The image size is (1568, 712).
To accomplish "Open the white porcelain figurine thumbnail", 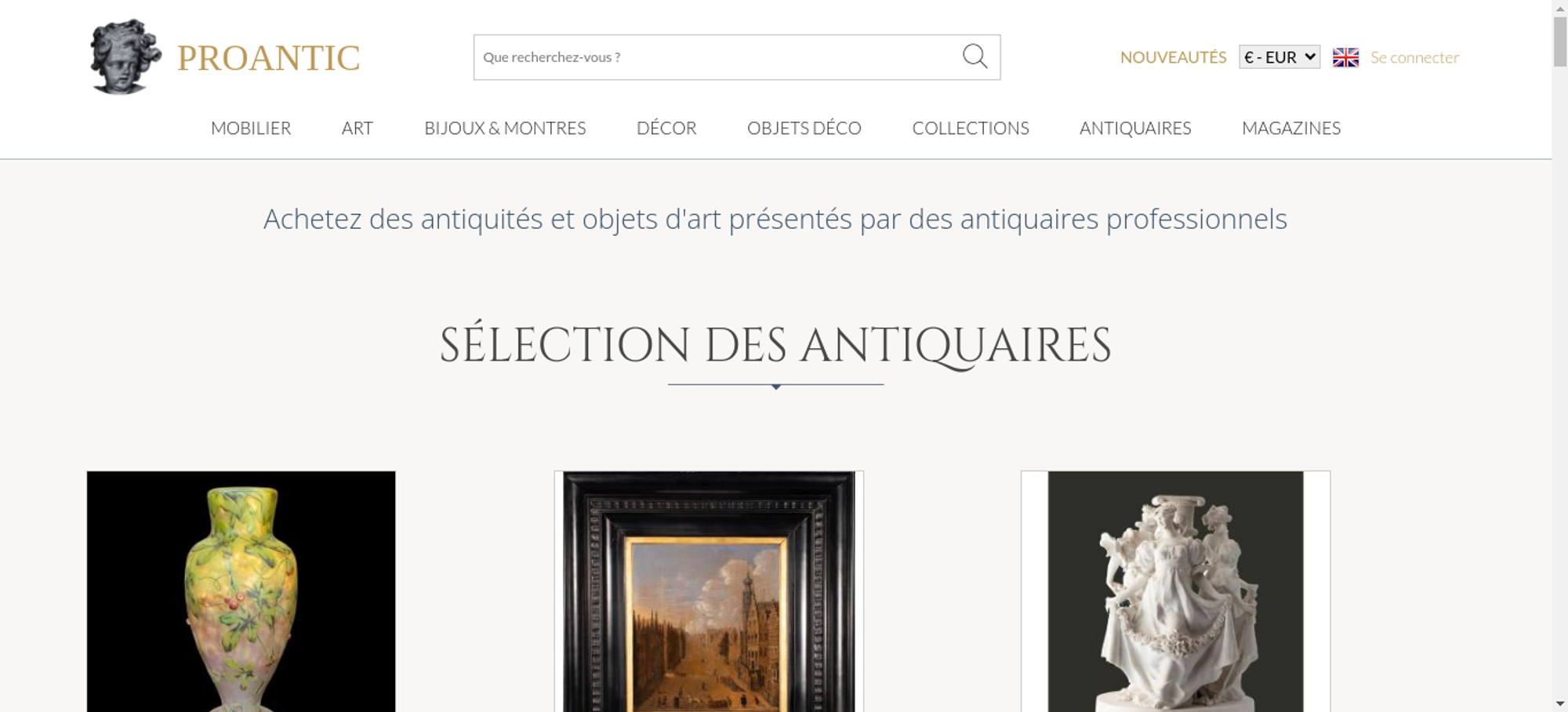I will (x=1175, y=591).
